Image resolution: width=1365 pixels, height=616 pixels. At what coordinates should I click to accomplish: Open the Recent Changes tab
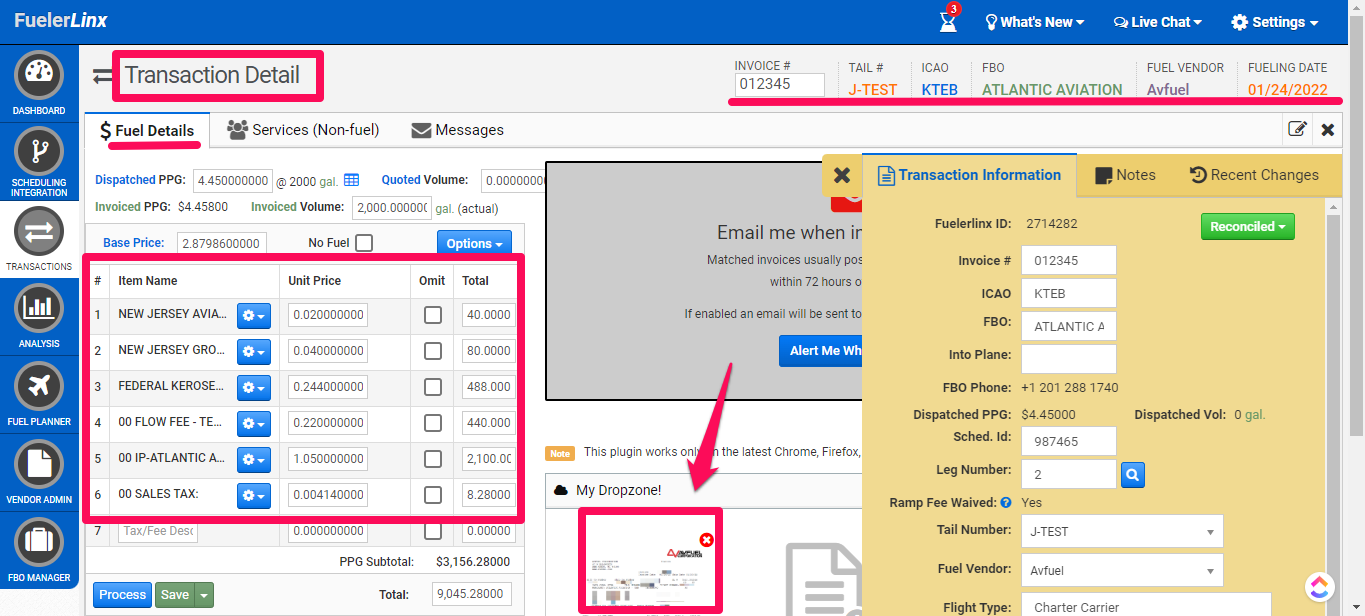pyautogui.click(x=1254, y=175)
